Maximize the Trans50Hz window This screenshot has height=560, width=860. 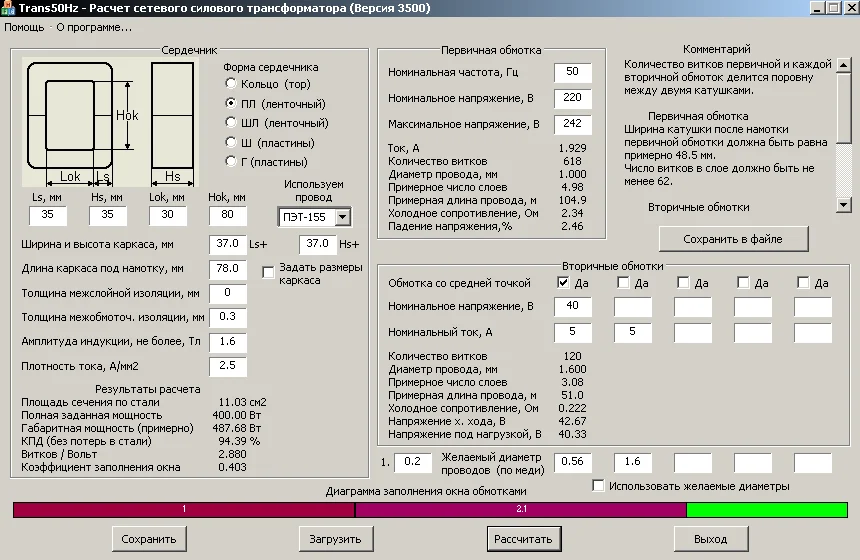pos(833,8)
